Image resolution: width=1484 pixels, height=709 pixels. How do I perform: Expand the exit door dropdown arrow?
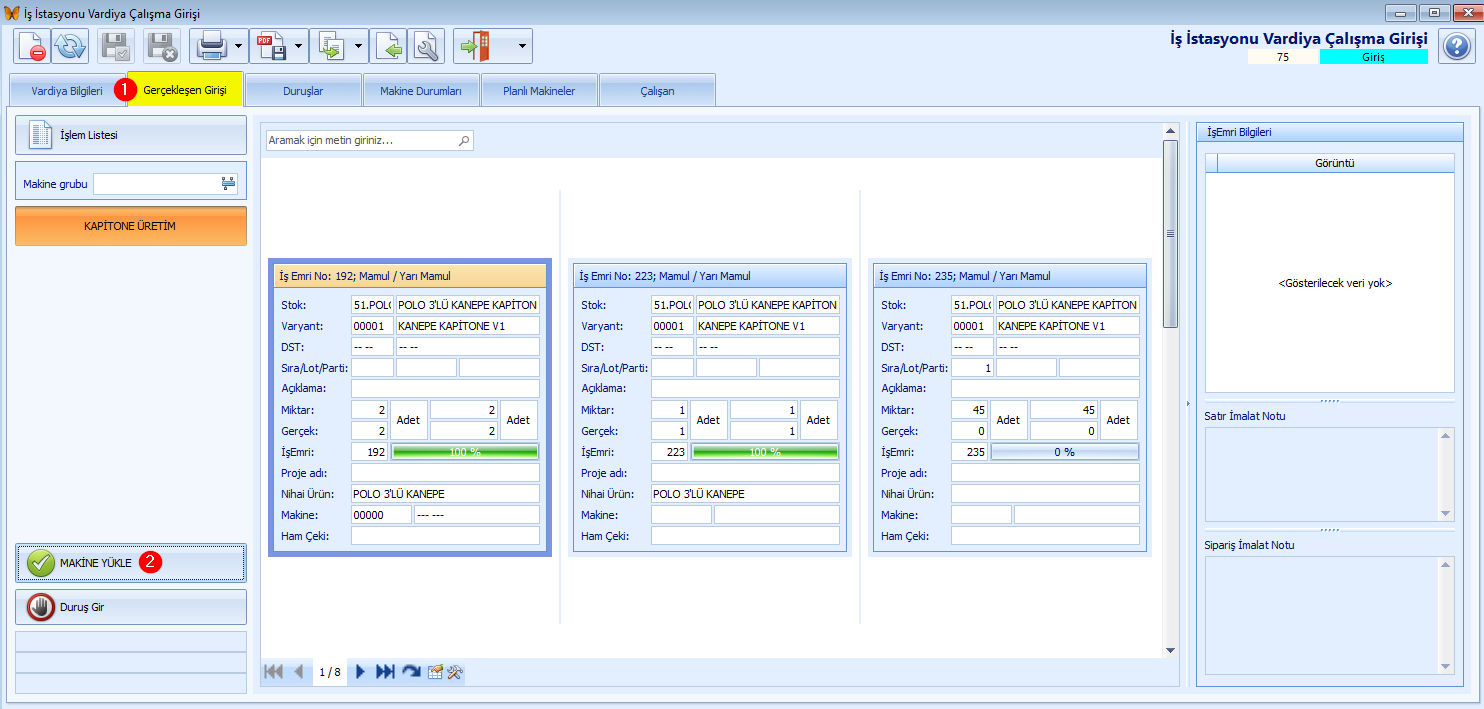[522, 46]
